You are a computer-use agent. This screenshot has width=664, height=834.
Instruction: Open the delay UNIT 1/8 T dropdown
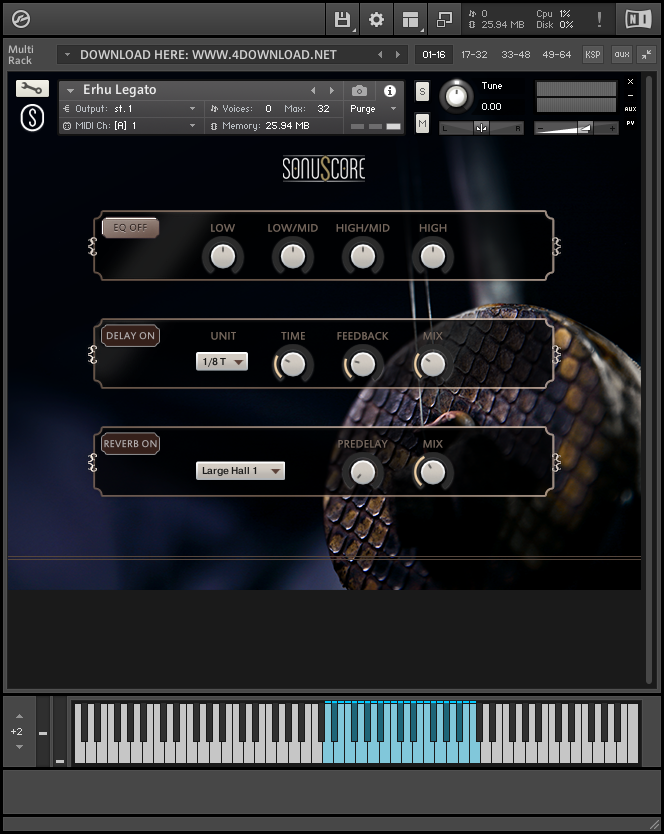click(222, 362)
